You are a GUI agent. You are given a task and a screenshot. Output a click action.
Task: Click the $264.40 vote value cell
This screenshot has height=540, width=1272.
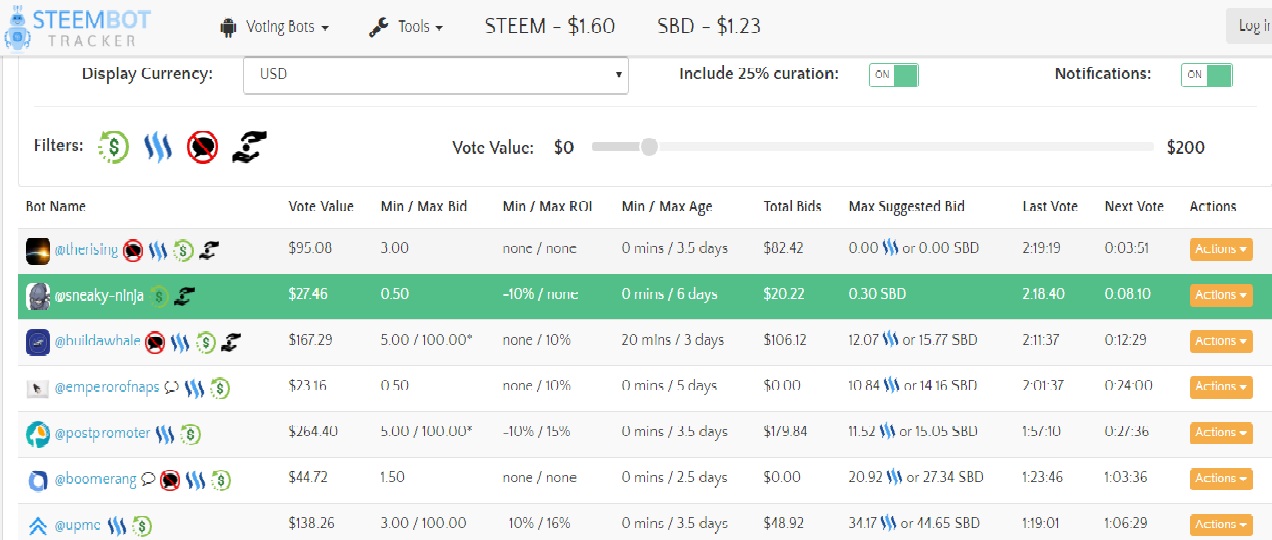click(313, 433)
